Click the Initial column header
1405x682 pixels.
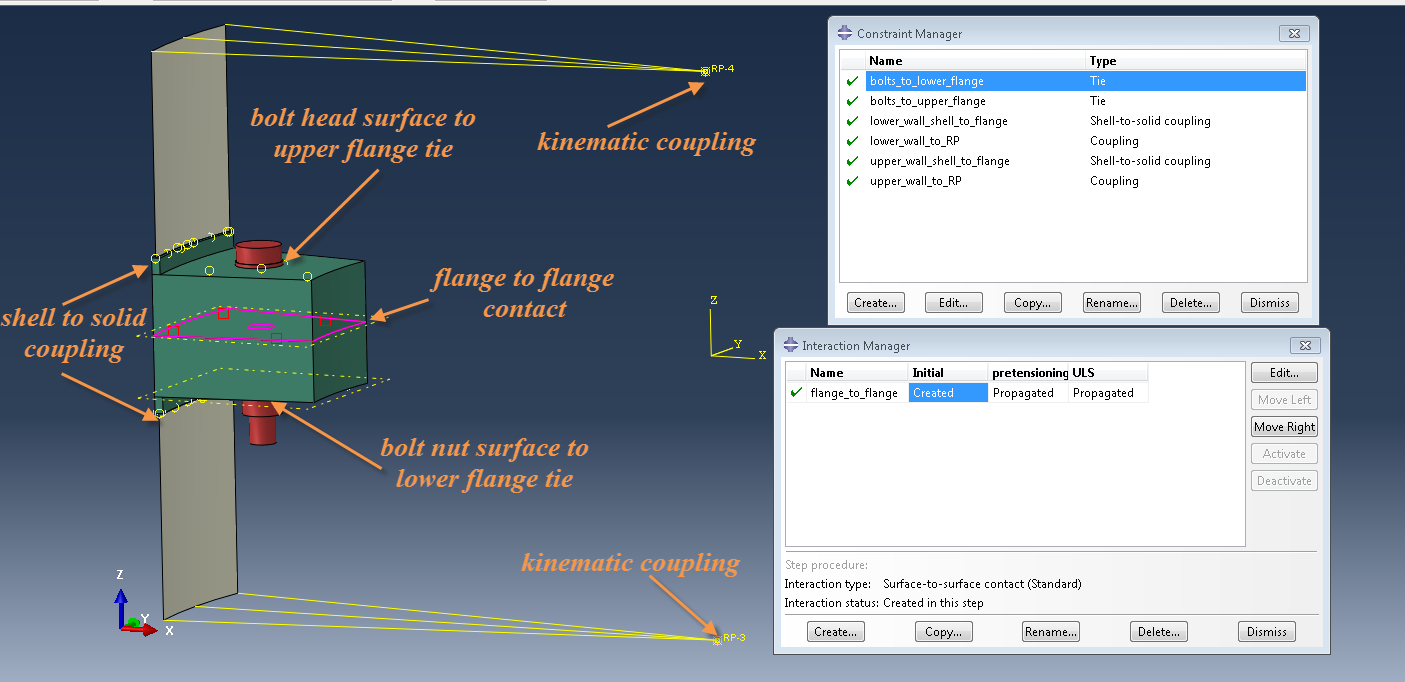[928, 372]
